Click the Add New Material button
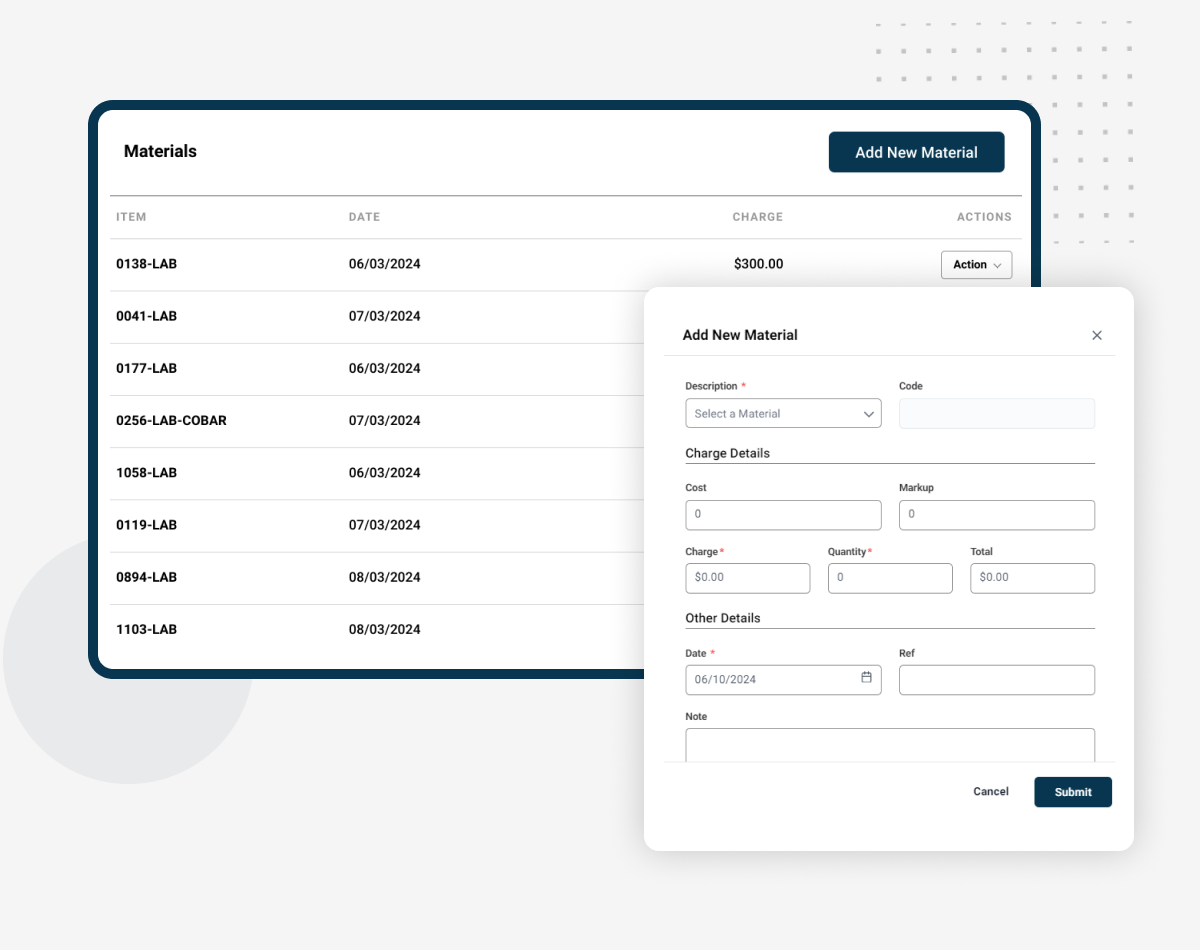 click(x=916, y=152)
